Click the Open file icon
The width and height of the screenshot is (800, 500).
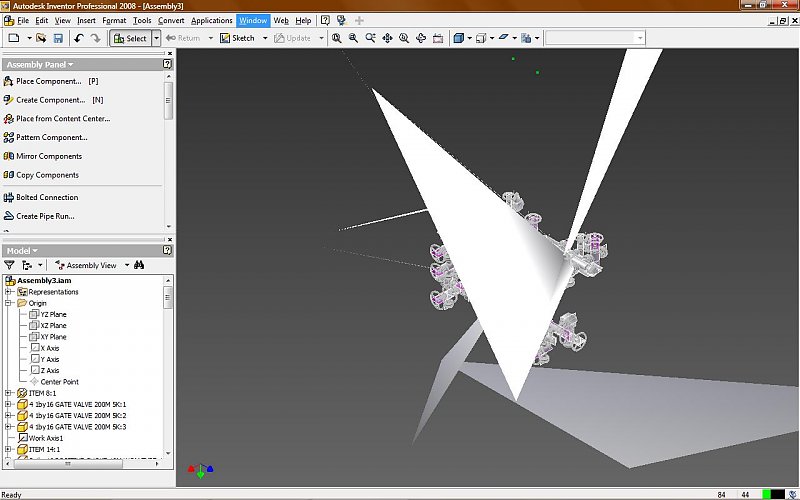tap(41, 38)
